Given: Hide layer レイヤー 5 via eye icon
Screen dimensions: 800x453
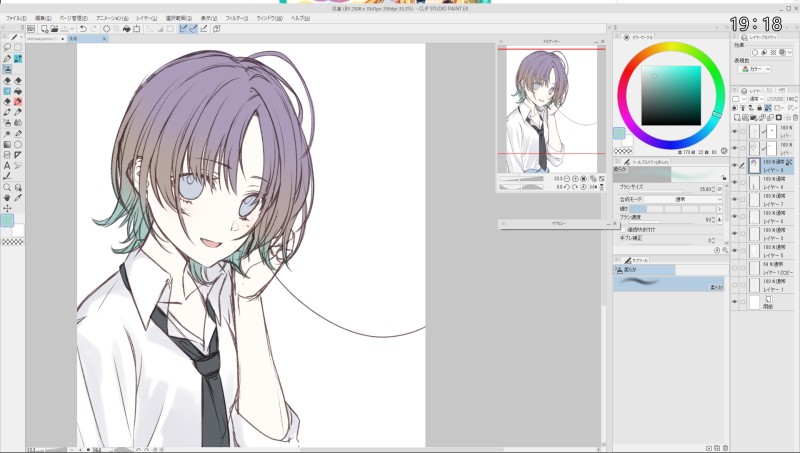Looking at the screenshot, I should [735, 250].
